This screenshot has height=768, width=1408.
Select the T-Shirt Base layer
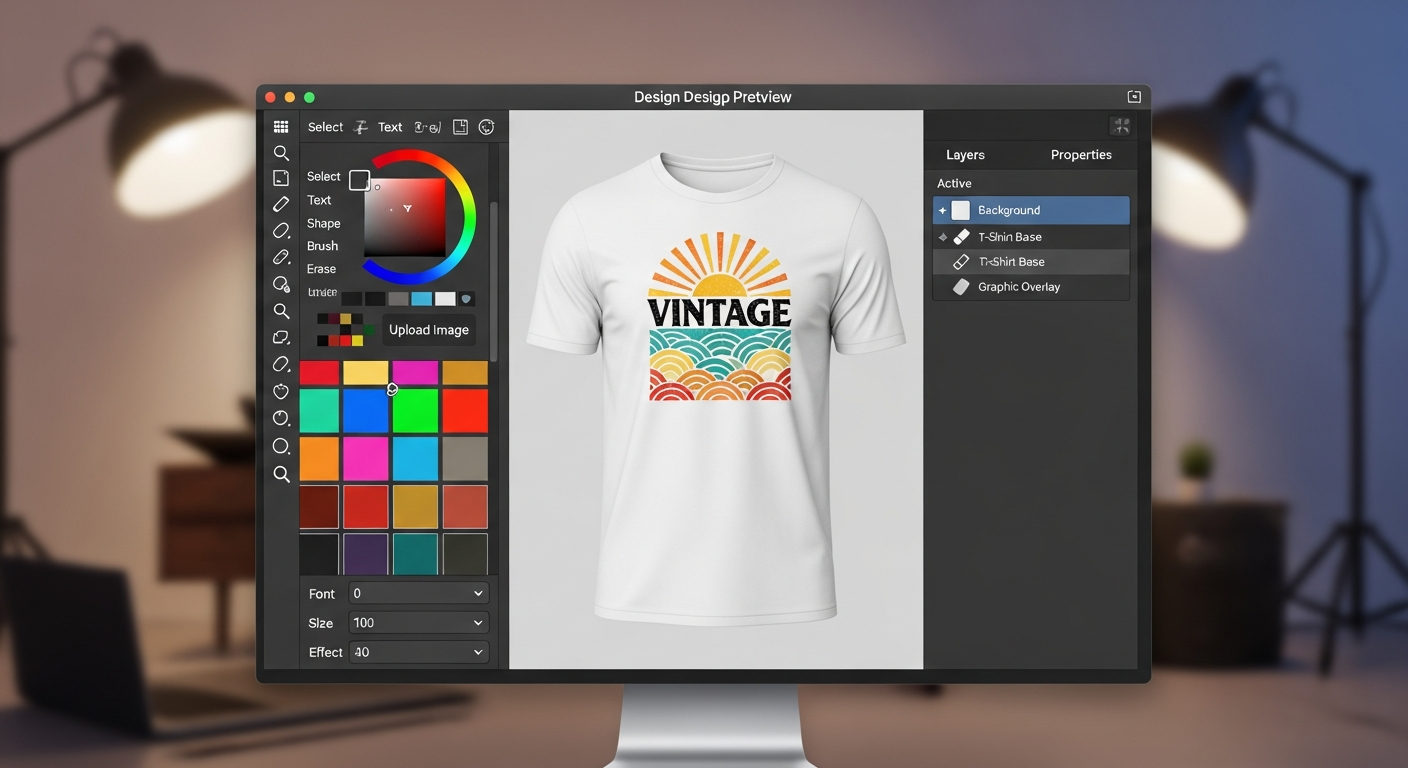1030,261
